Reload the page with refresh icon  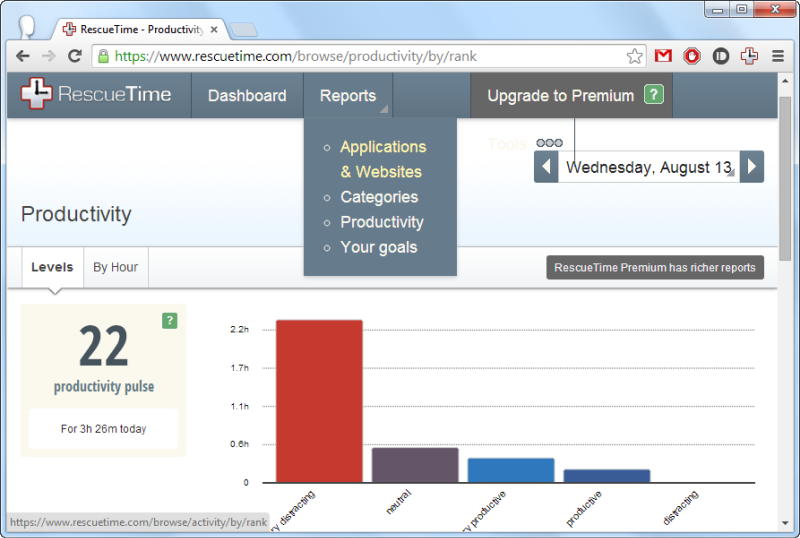(x=74, y=56)
